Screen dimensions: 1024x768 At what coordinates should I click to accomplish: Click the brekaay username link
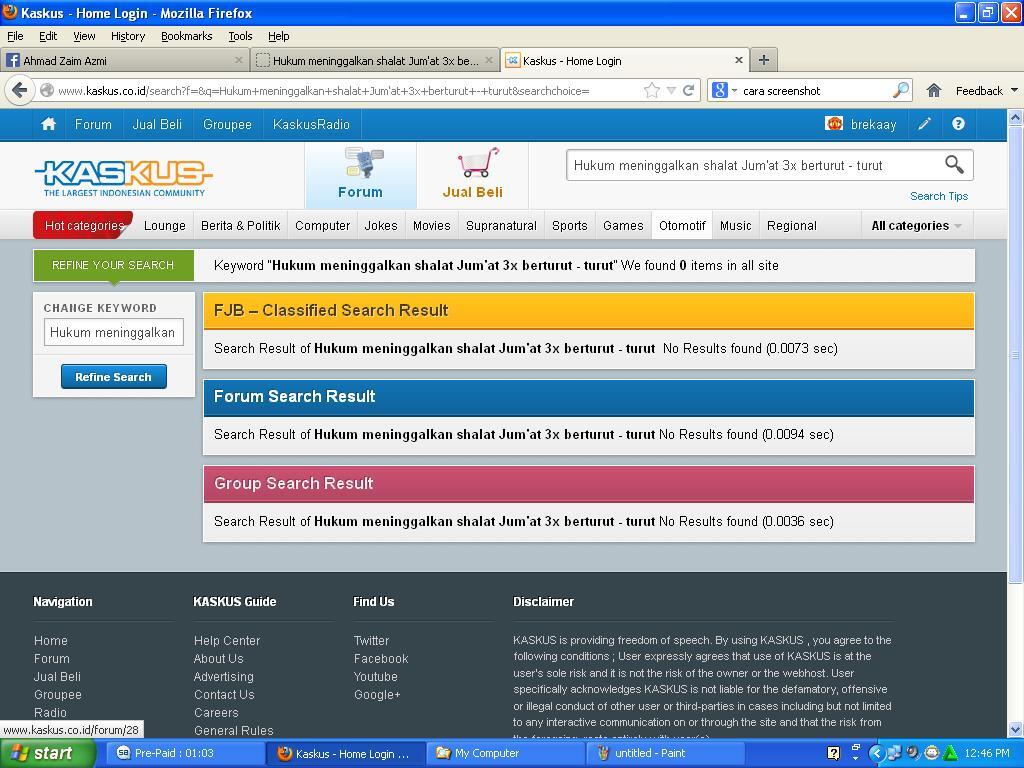[x=873, y=124]
